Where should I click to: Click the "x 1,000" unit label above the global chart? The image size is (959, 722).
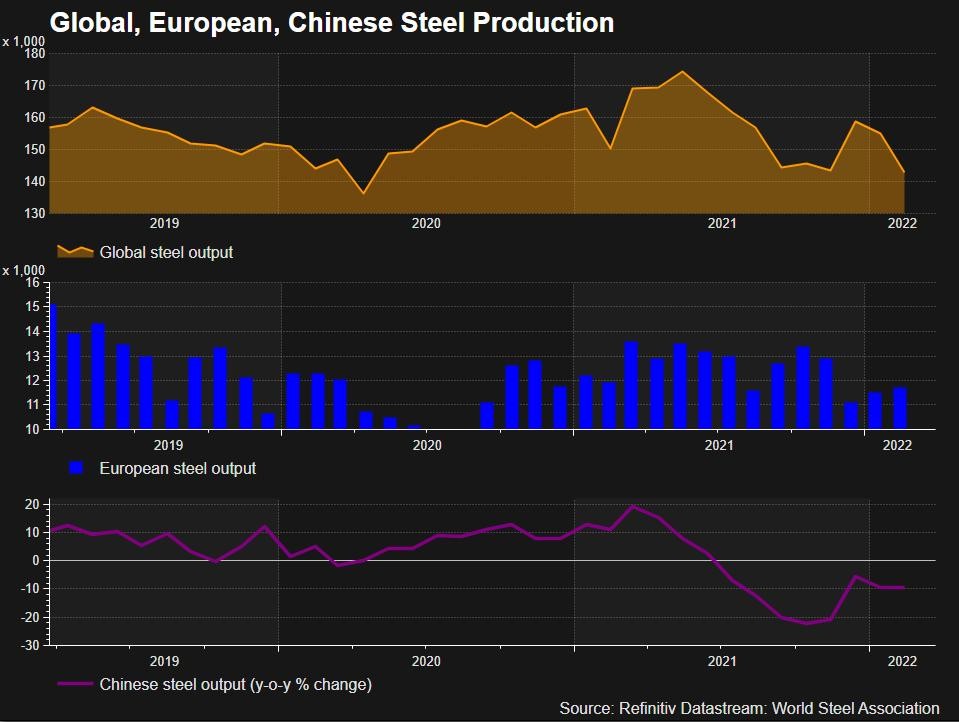[24, 41]
